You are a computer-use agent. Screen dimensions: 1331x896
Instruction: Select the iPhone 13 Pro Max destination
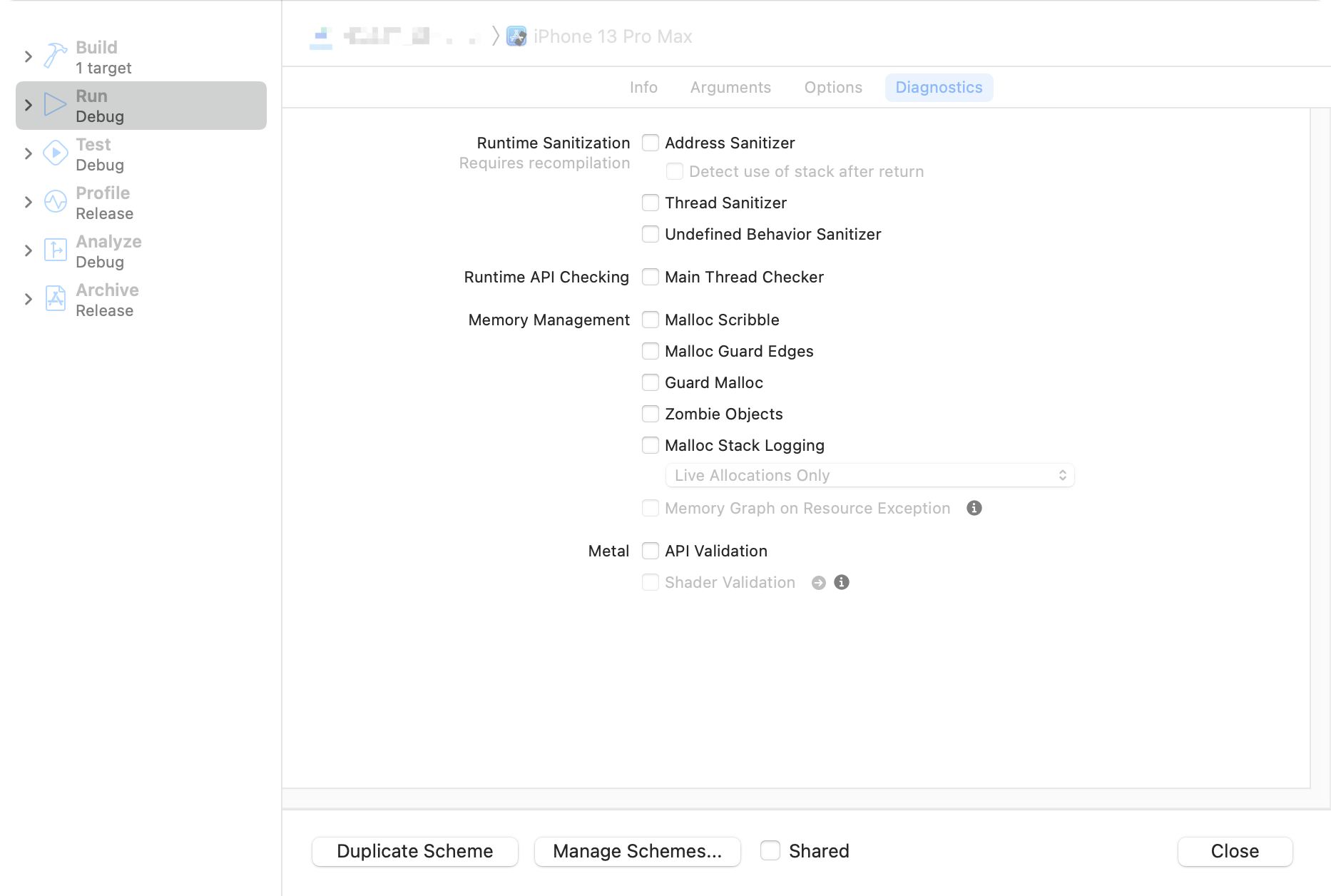point(612,36)
